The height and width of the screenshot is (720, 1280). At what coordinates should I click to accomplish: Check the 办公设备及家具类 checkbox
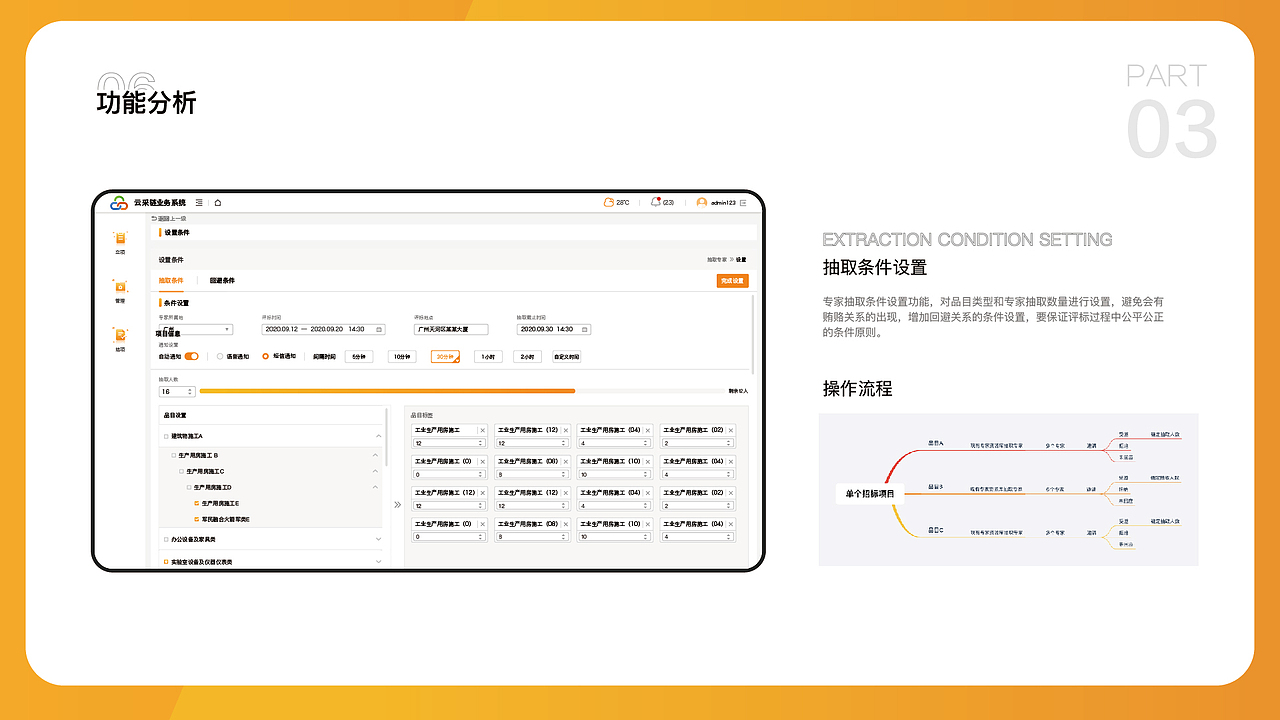pos(166,539)
